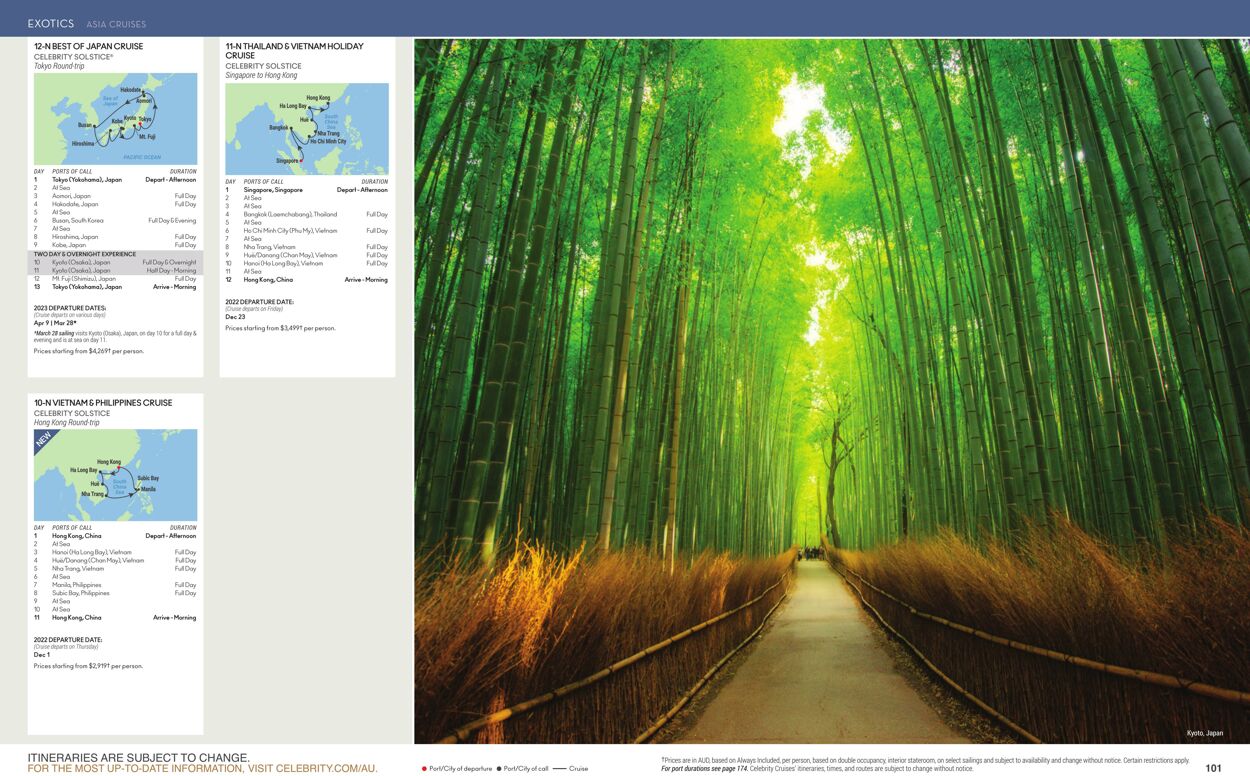Click the page number 101
Screen dimensions: 1250x776
[x=1213, y=768]
